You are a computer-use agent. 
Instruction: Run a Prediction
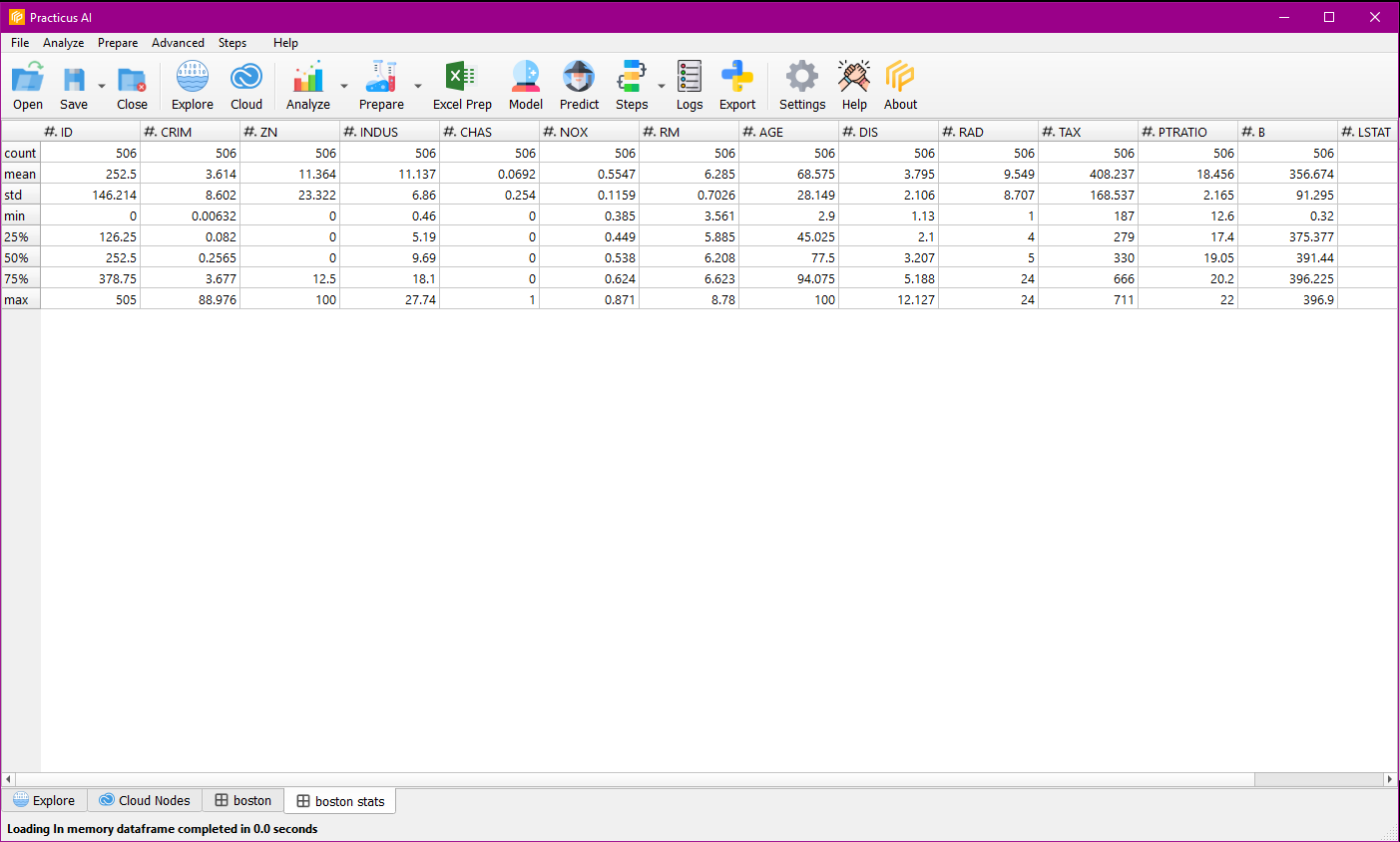579,85
